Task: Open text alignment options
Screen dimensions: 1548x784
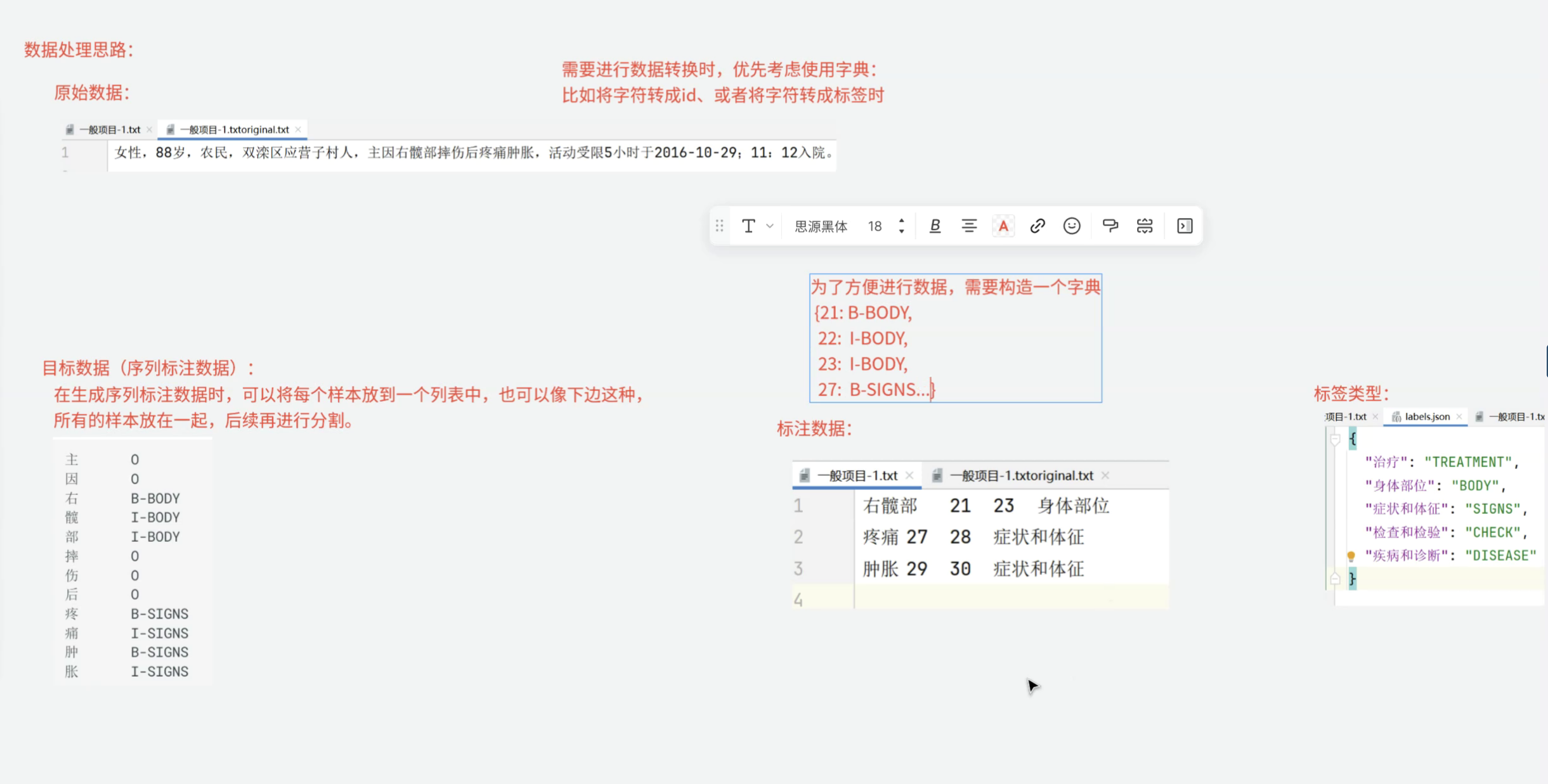Action: click(x=969, y=226)
